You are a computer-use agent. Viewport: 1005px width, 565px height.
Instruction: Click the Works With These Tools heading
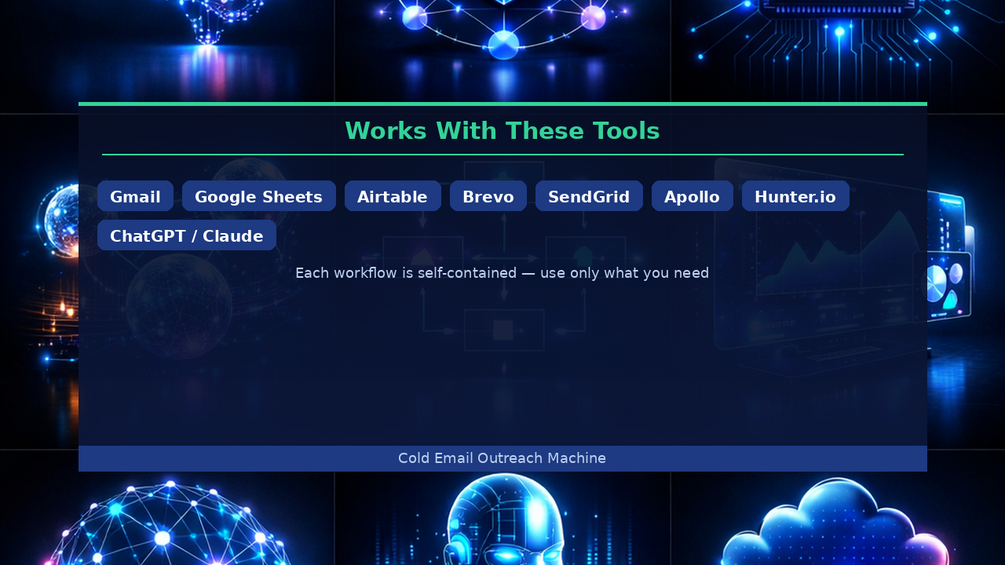pyautogui.click(x=502, y=131)
